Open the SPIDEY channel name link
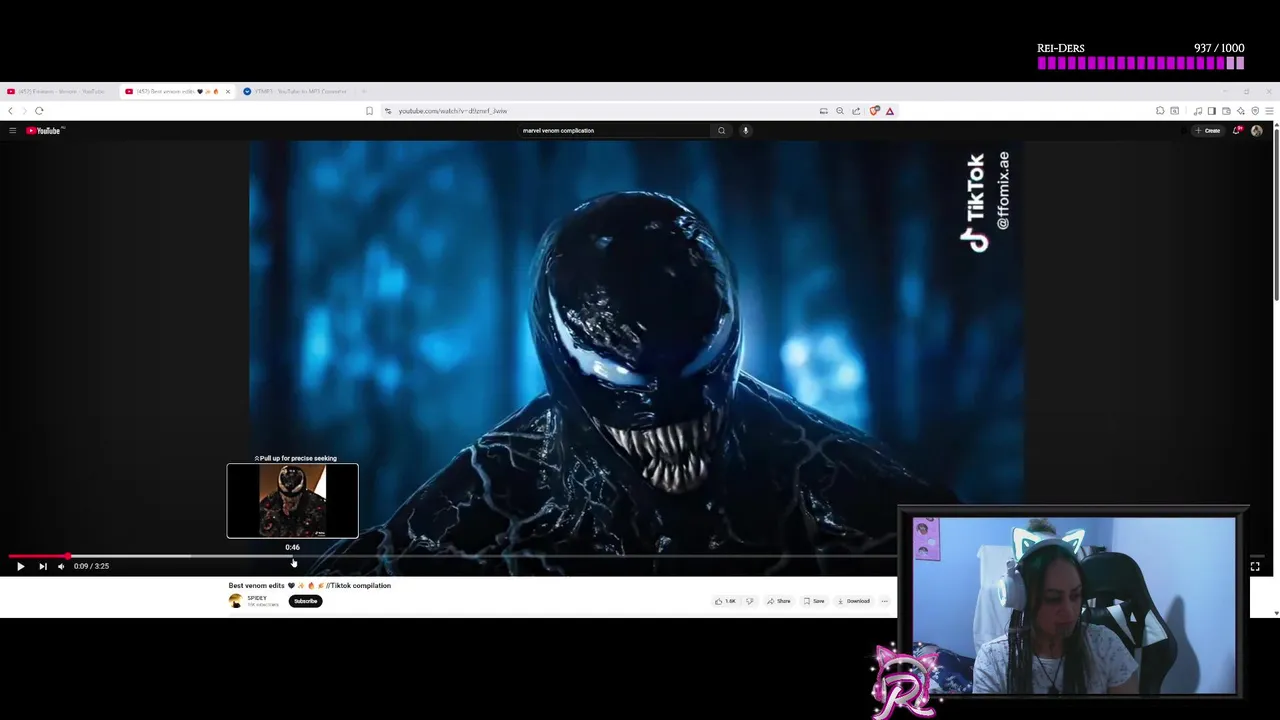 [257, 598]
